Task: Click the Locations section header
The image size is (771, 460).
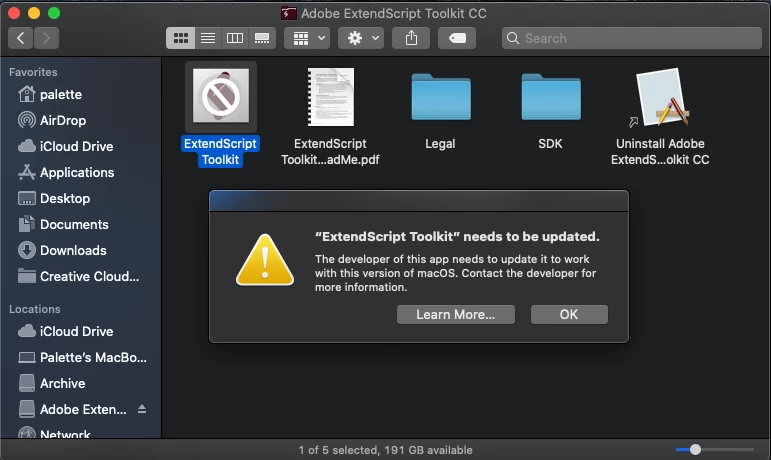Action: pyautogui.click(x=34, y=309)
